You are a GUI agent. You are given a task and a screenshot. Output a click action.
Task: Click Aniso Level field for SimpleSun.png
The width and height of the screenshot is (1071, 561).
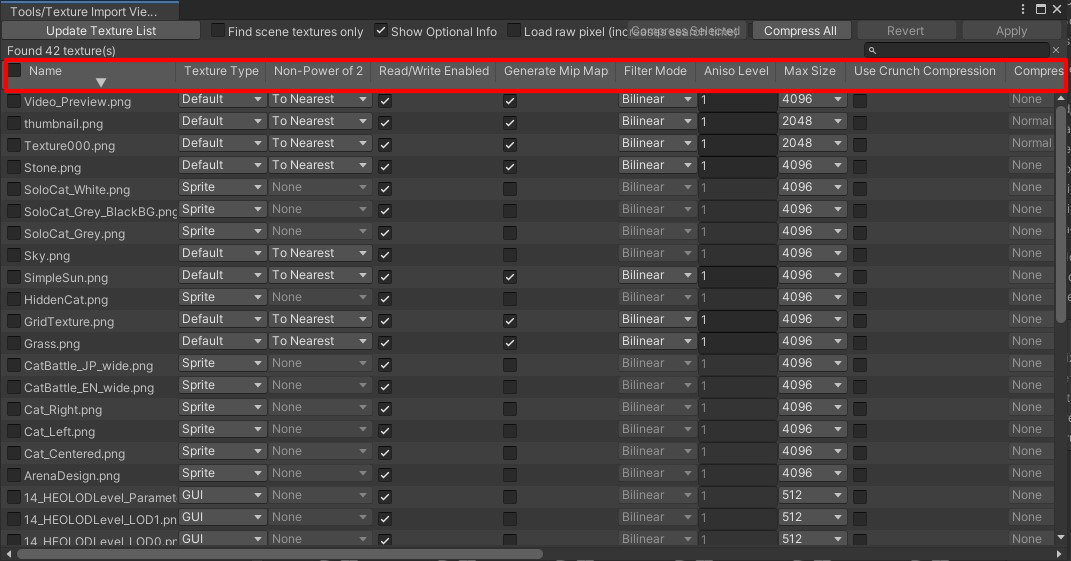point(737,276)
